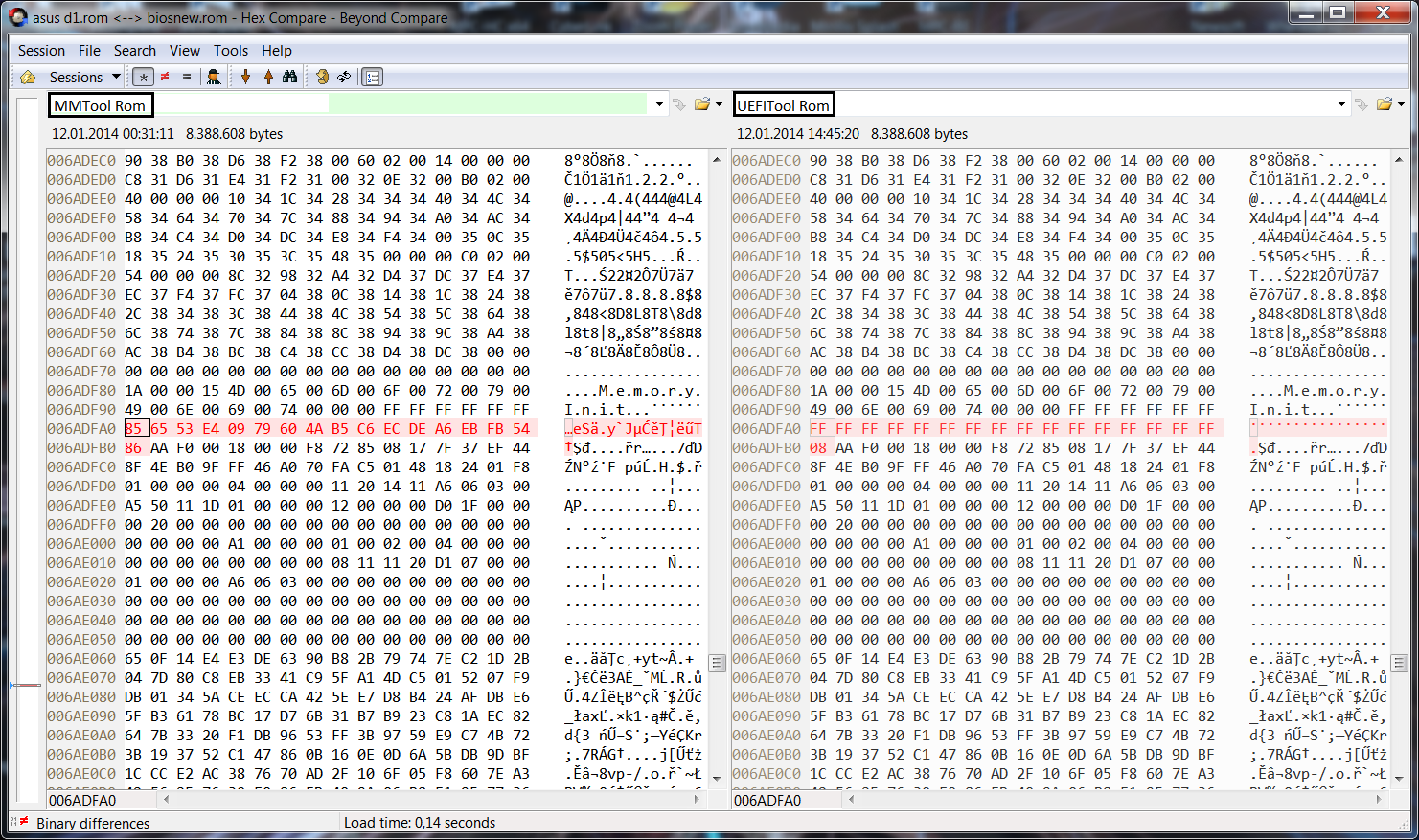Click the difference overview thumbnail strip
The width and height of the screenshot is (1419, 840).
(x=27, y=450)
